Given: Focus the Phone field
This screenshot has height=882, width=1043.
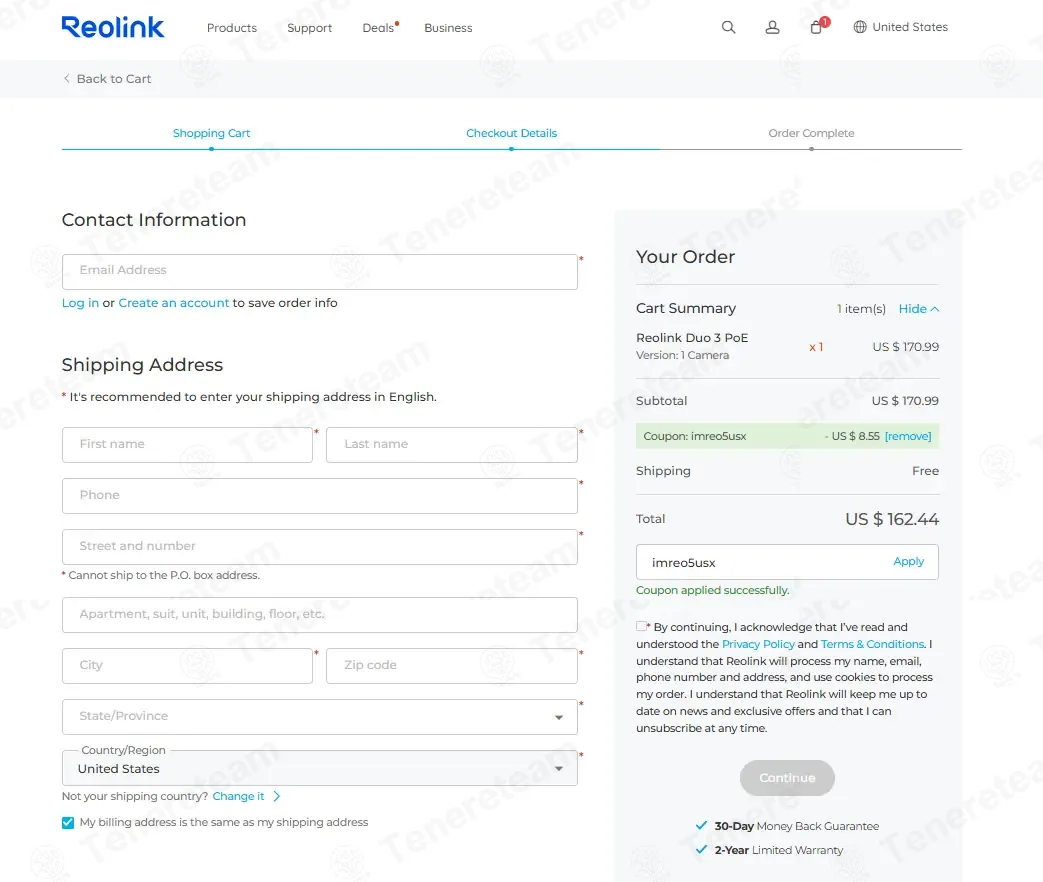Looking at the screenshot, I should click(x=319, y=496).
